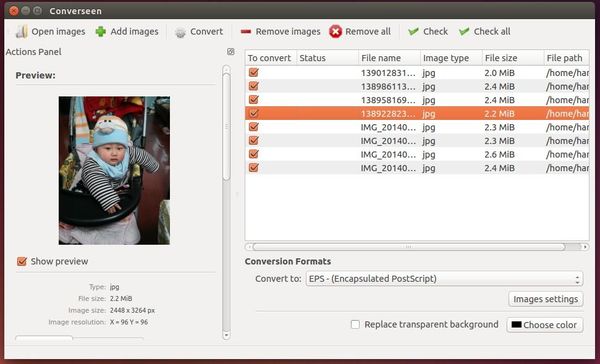Click the 2.6 MiB file size cell
Screen dimensions: 600x364
(x=499, y=154)
